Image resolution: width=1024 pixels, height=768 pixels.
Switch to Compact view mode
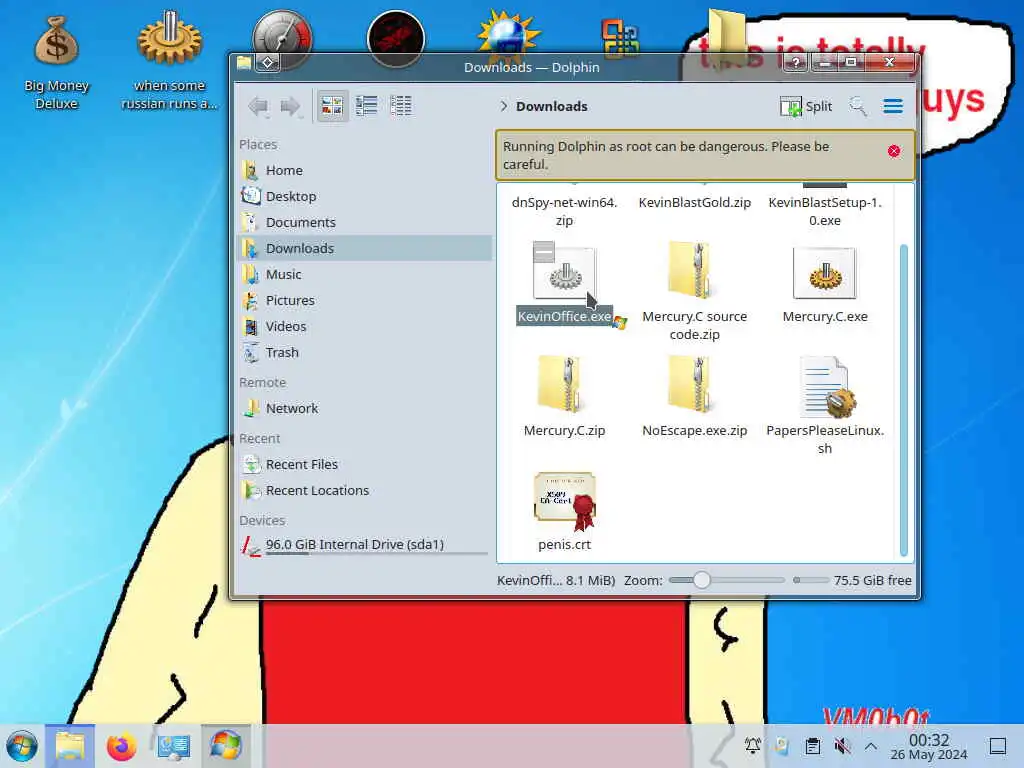tap(366, 106)
